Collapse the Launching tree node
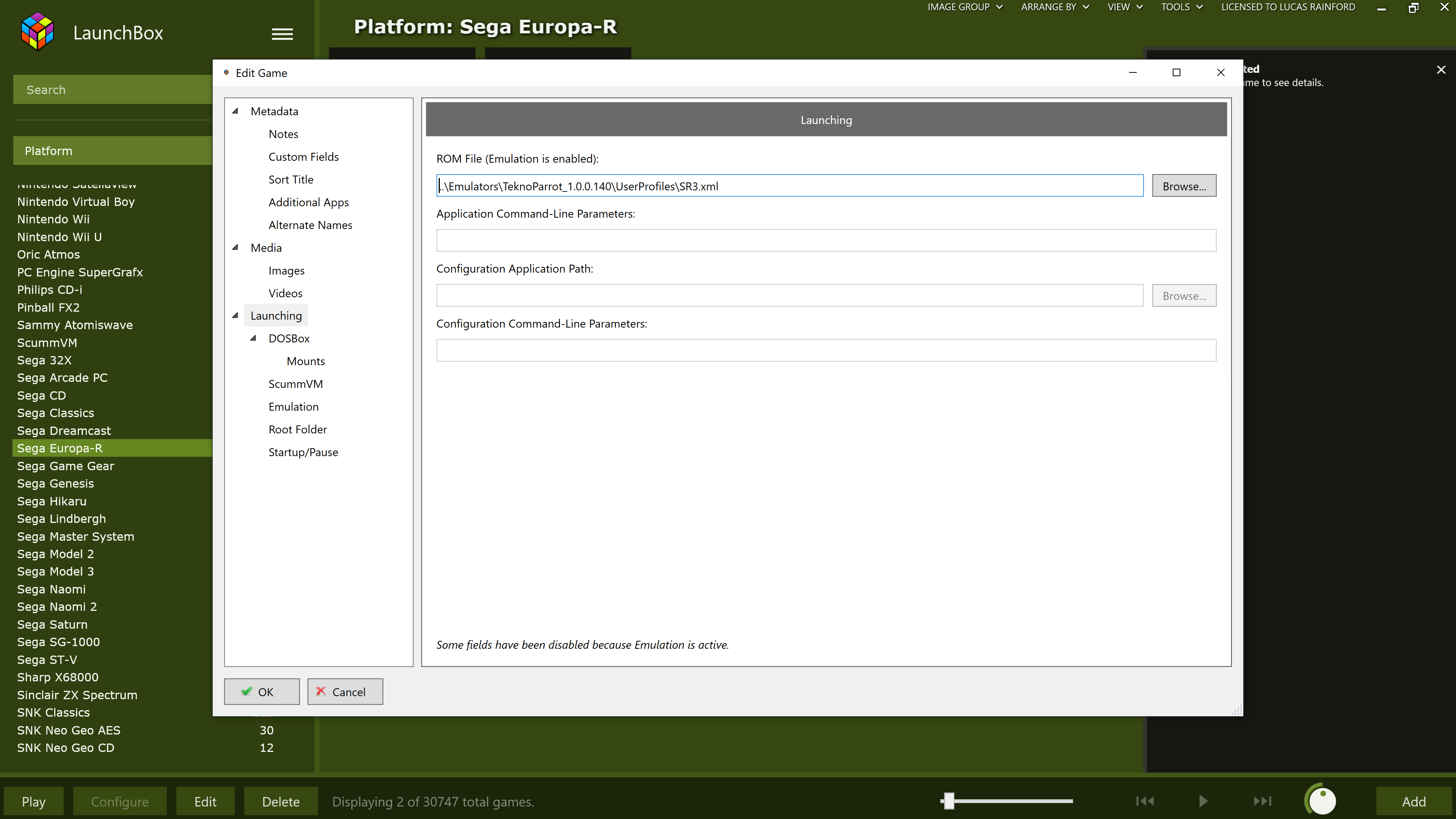 tap(235, 315)
